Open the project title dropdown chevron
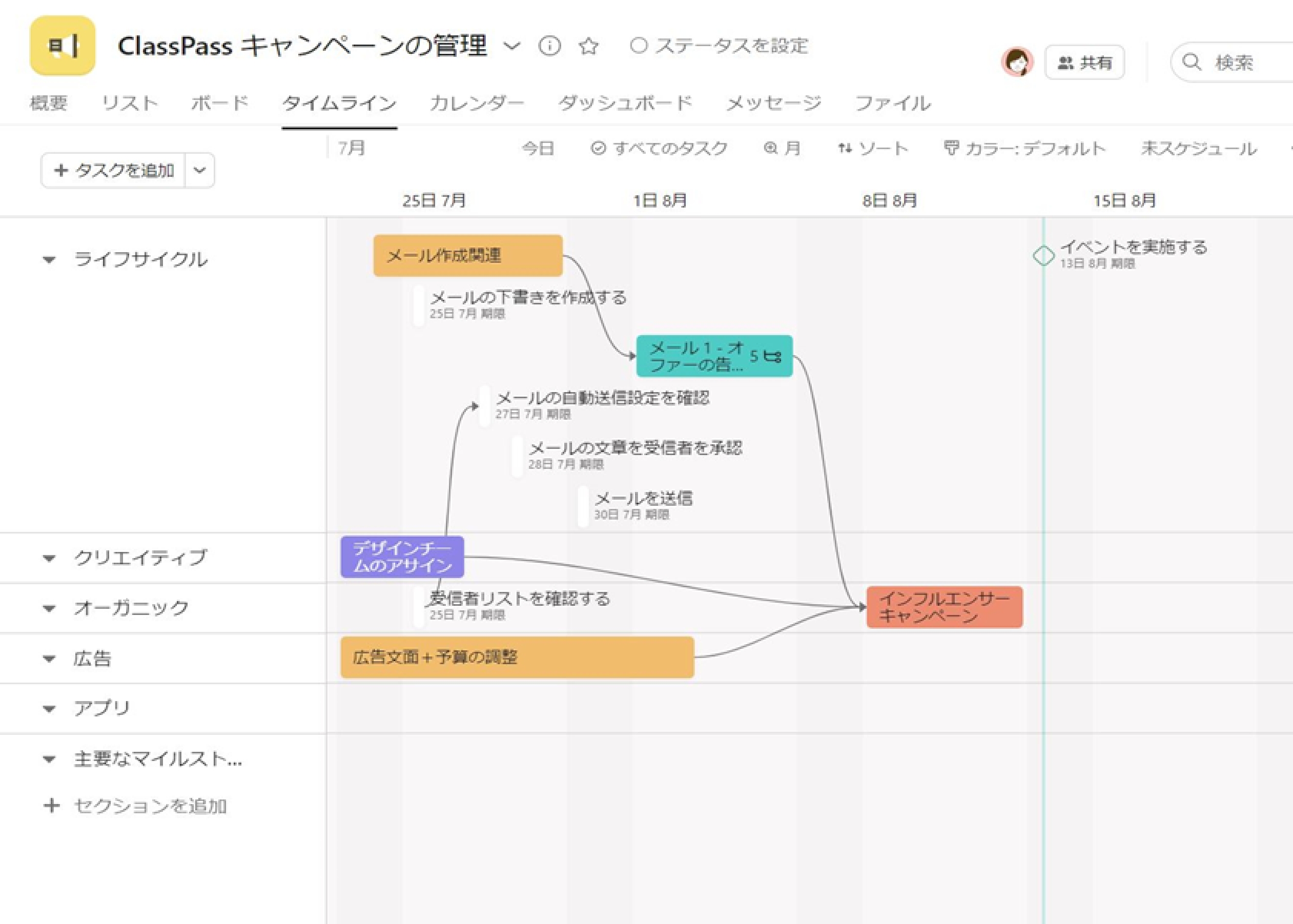 (x=512, y=46)
